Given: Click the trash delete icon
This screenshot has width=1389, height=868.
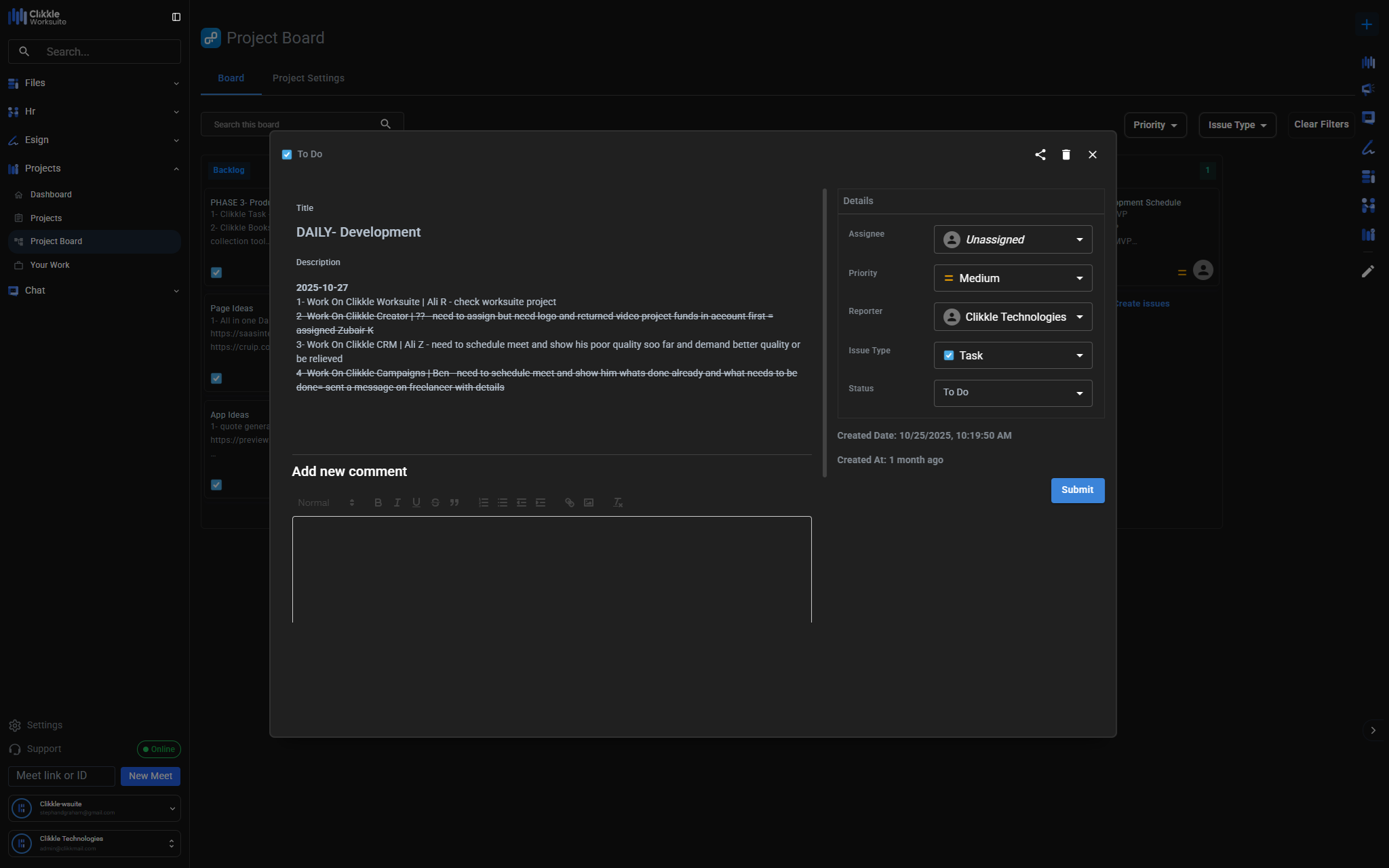Looking at the screenshot, I should pos(1066,155).
